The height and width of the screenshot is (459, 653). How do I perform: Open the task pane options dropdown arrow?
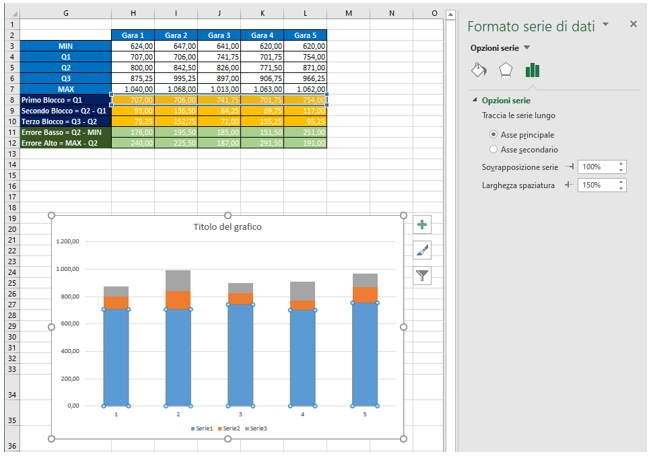pyautogui.click(x=606, y=24)
